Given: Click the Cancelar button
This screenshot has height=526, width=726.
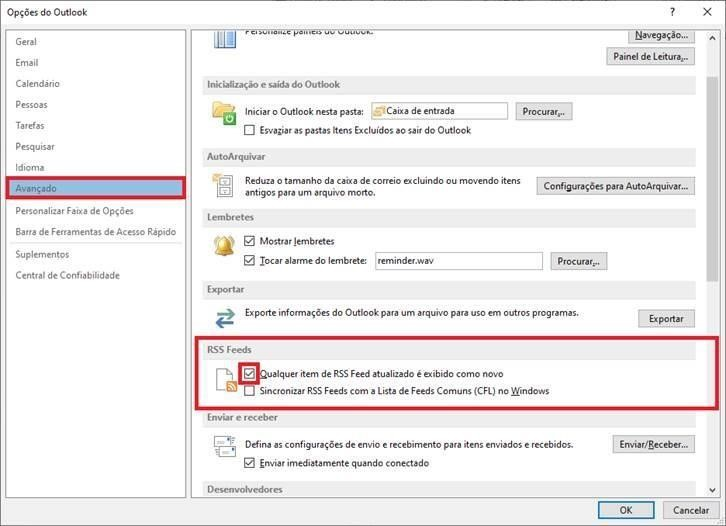Looking at the screenshot, I should tap(691, 510).
